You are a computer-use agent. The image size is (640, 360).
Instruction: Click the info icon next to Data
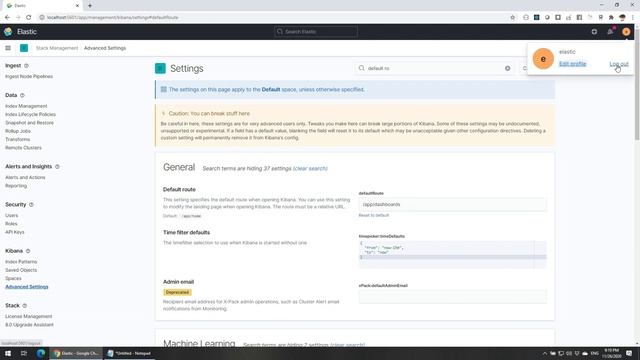(x=22, y=95)
